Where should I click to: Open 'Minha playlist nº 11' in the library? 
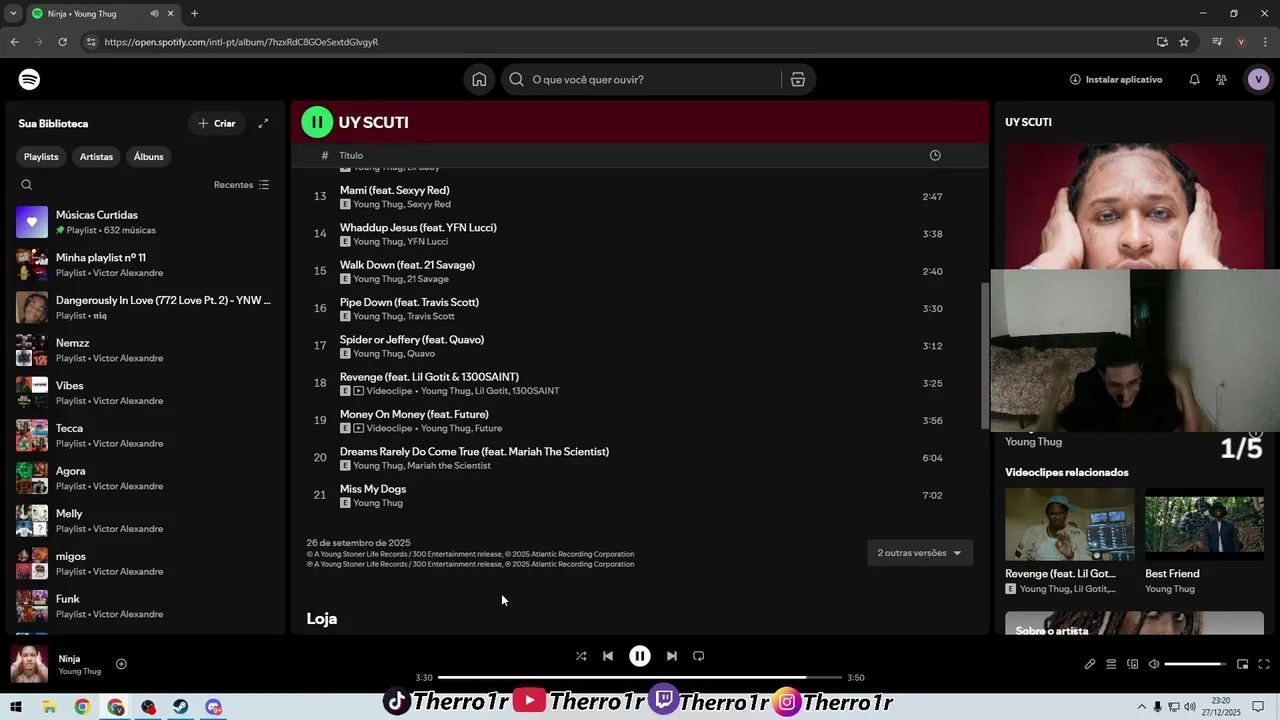click(x=145, y=265)
